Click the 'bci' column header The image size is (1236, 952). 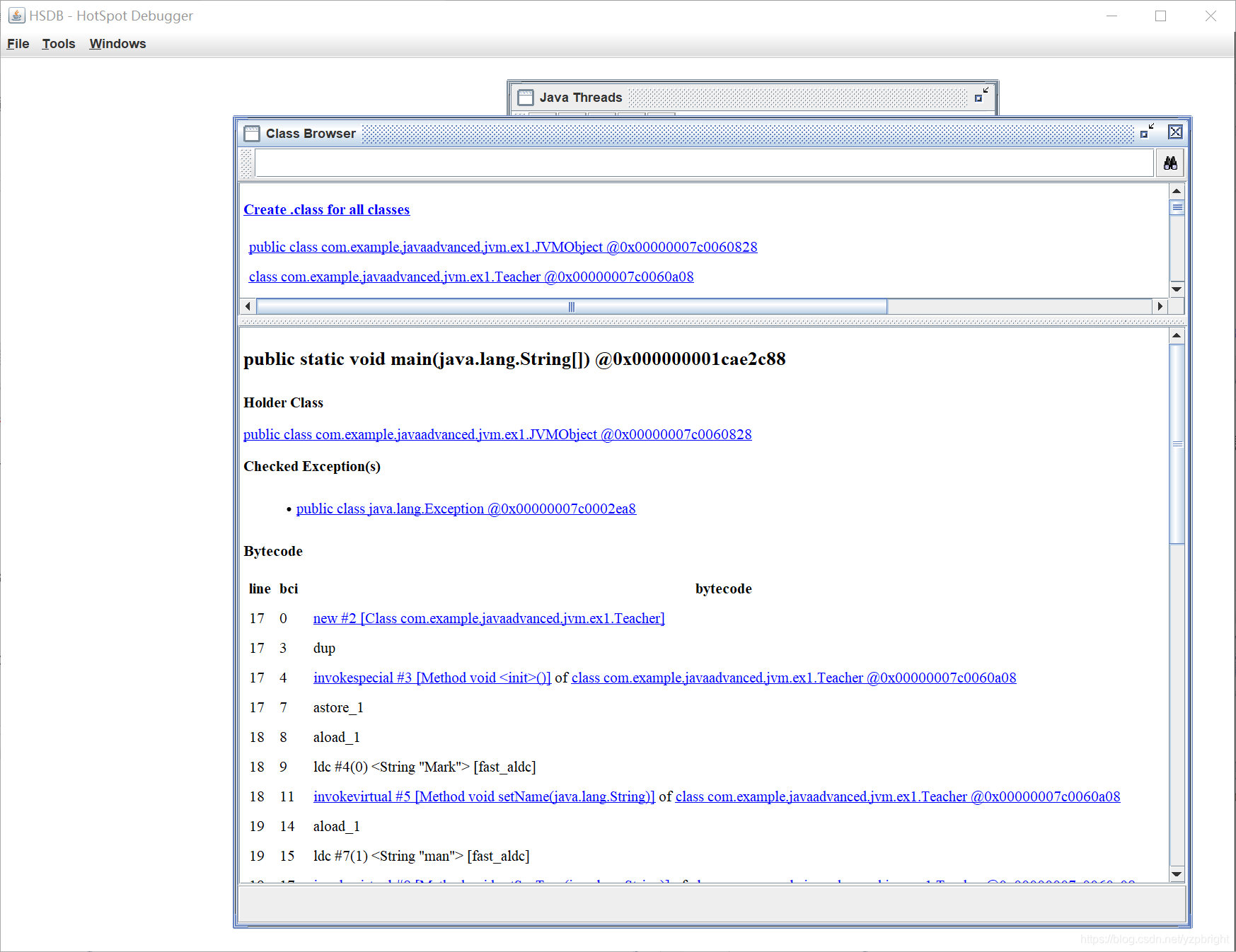289,588
